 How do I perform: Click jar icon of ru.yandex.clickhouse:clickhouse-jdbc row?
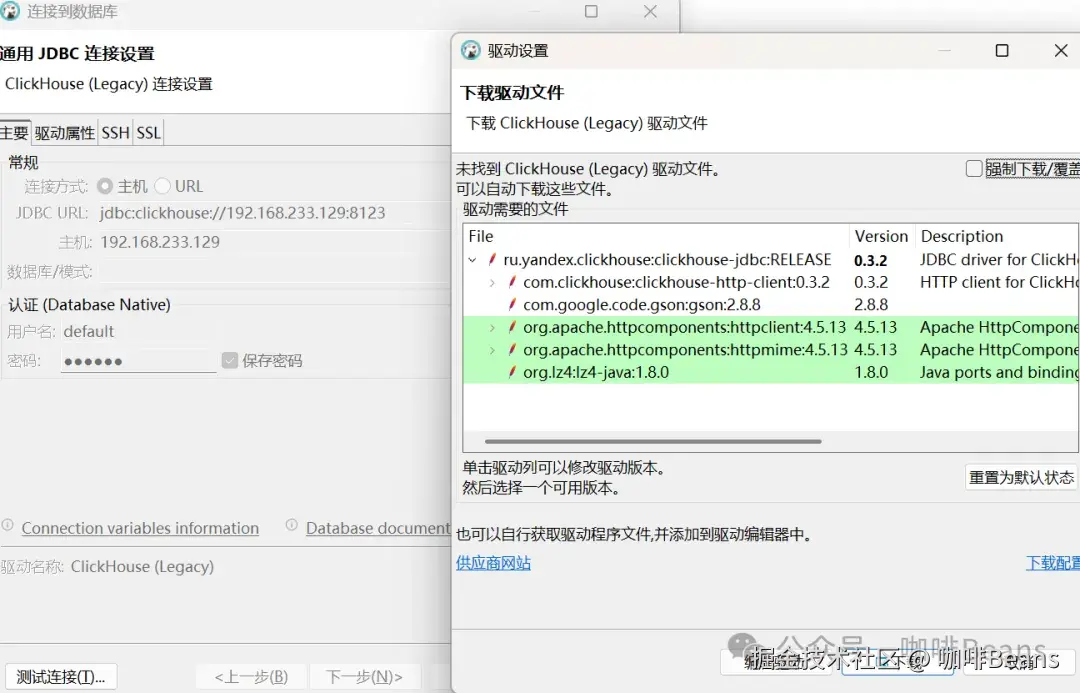pos(492,260)
